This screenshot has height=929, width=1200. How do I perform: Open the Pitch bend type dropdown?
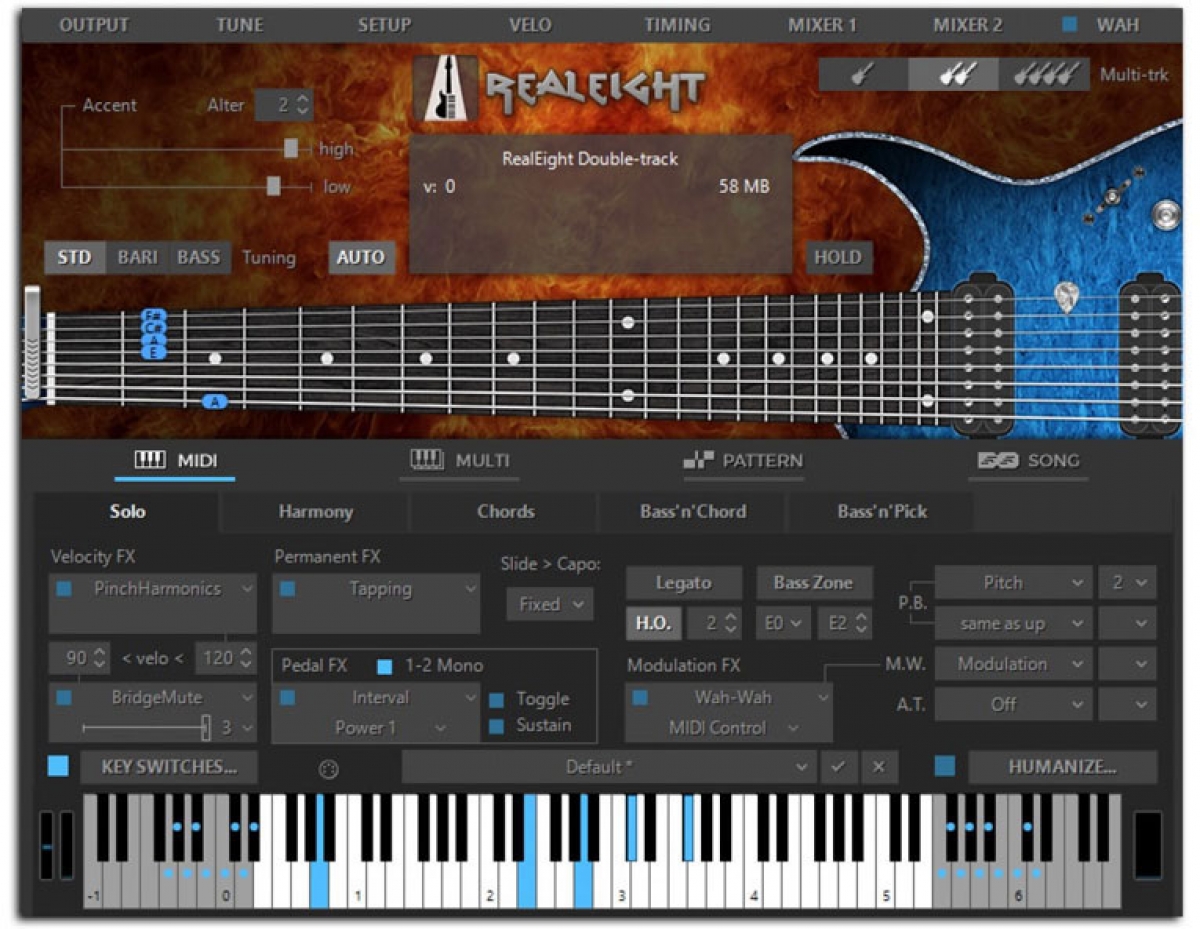pos(1013,583)
